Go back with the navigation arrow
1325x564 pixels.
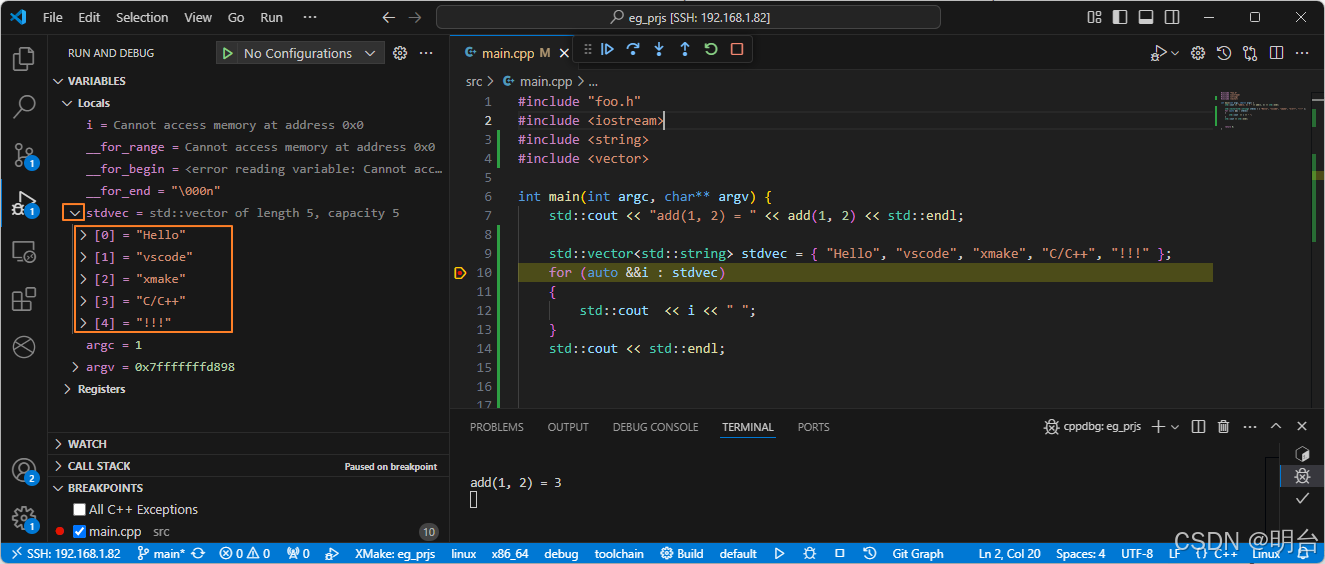click(x=389, y=17)
